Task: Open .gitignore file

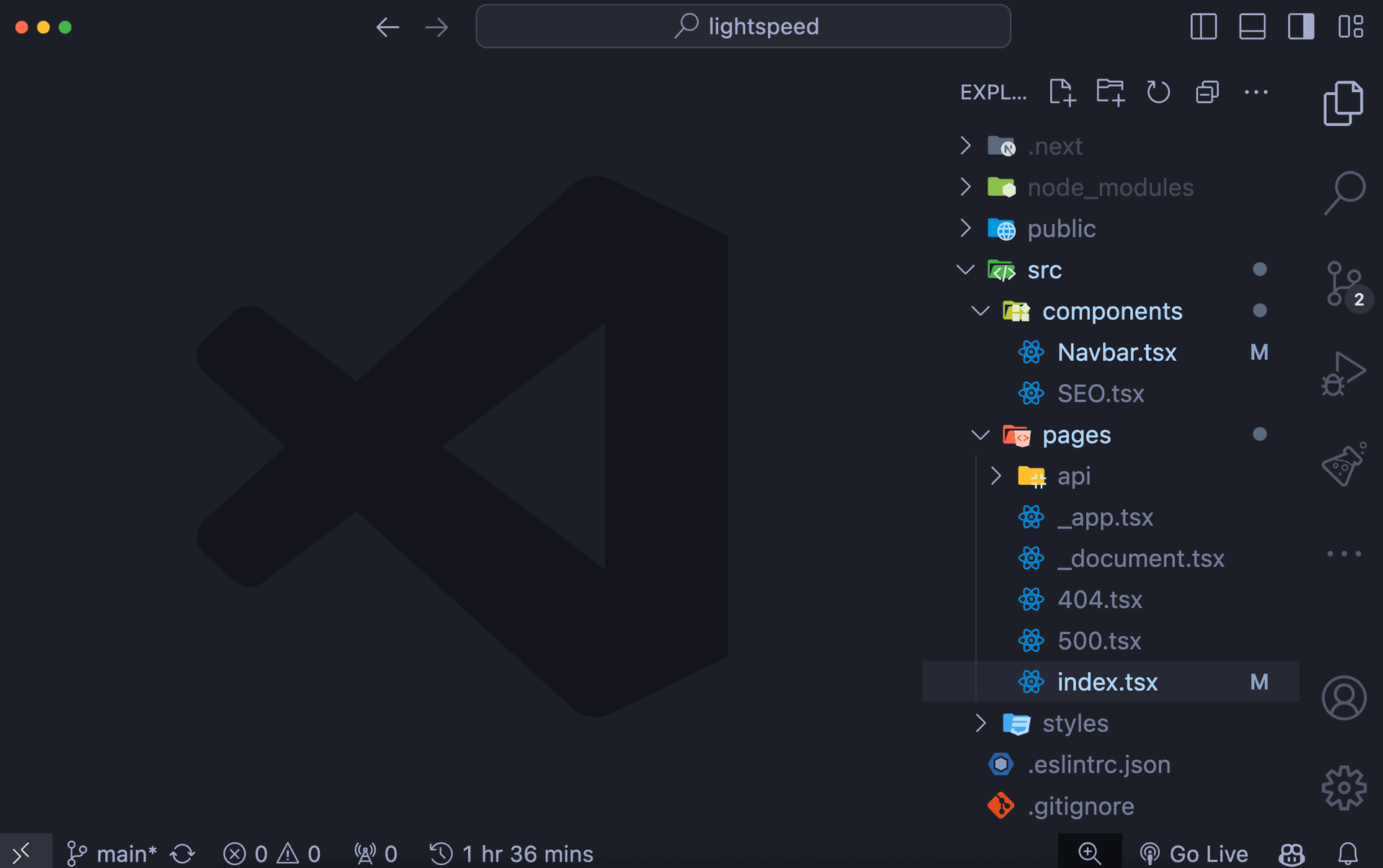Action: coord(1111,806)
